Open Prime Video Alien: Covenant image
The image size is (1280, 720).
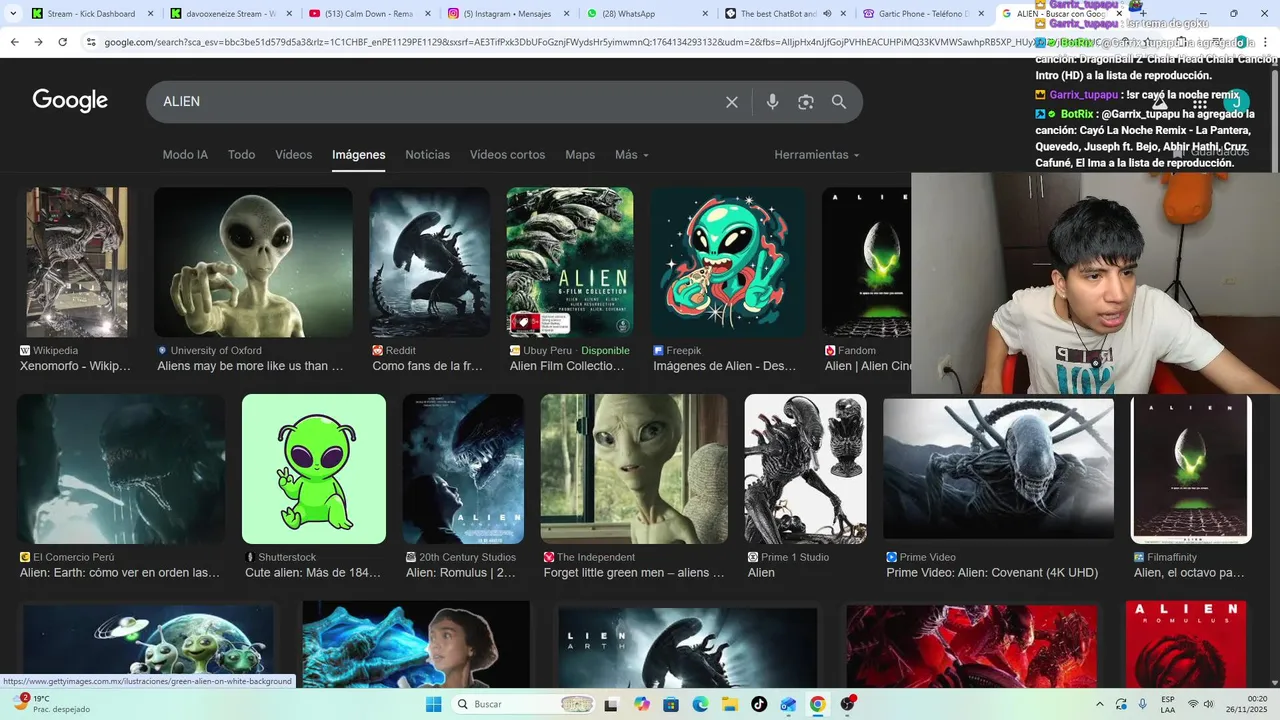tap(998, 469)
